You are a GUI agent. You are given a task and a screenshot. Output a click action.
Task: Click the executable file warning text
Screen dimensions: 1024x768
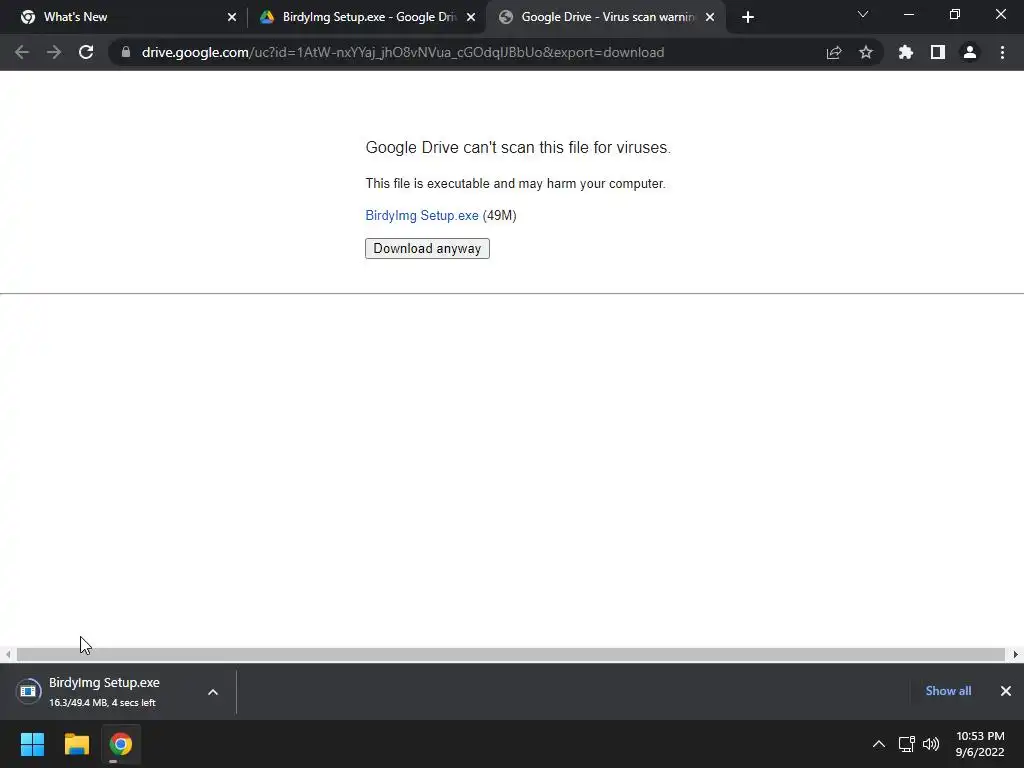pos(515,184)
